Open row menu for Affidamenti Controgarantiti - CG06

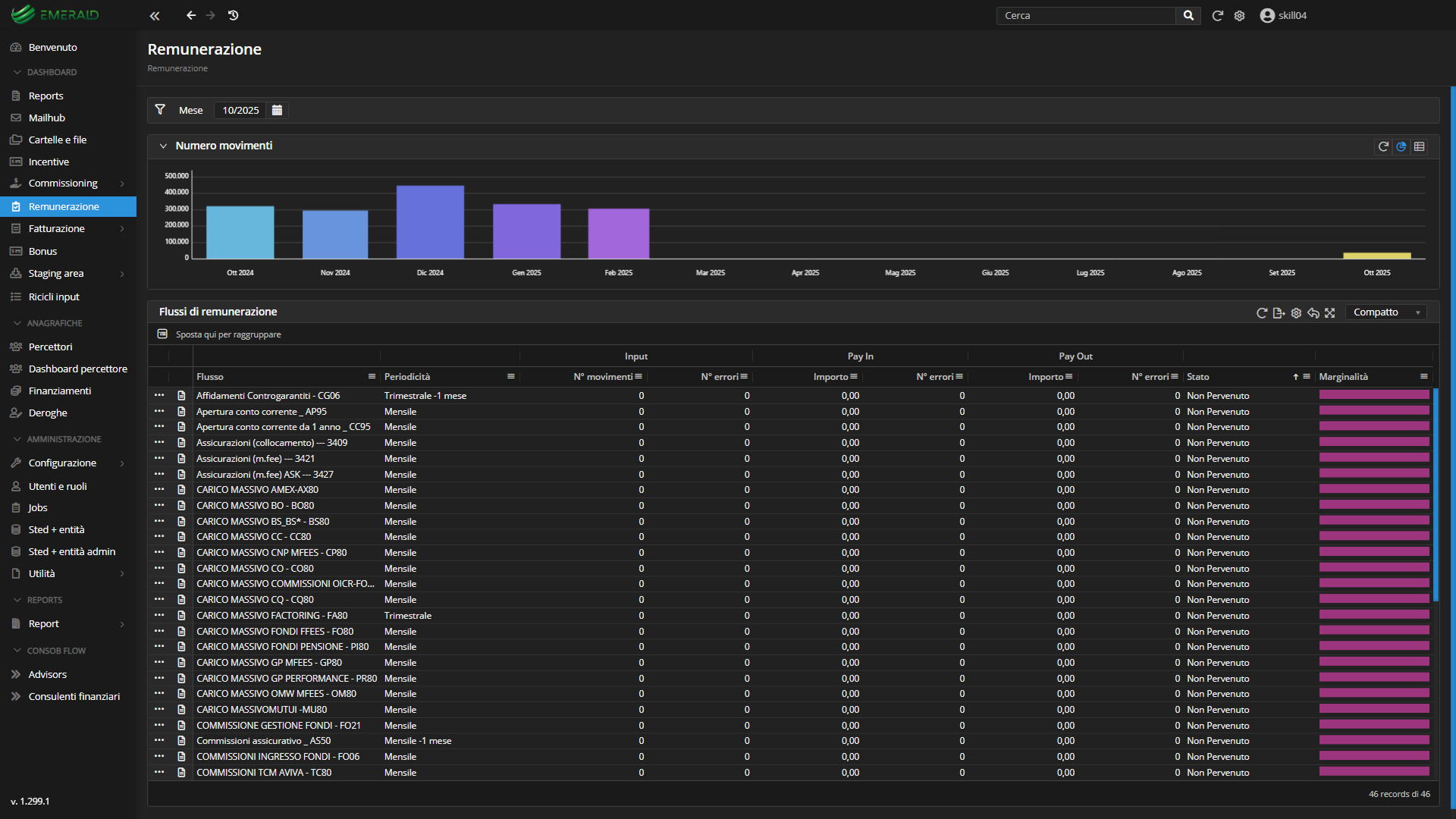point(159,395)
